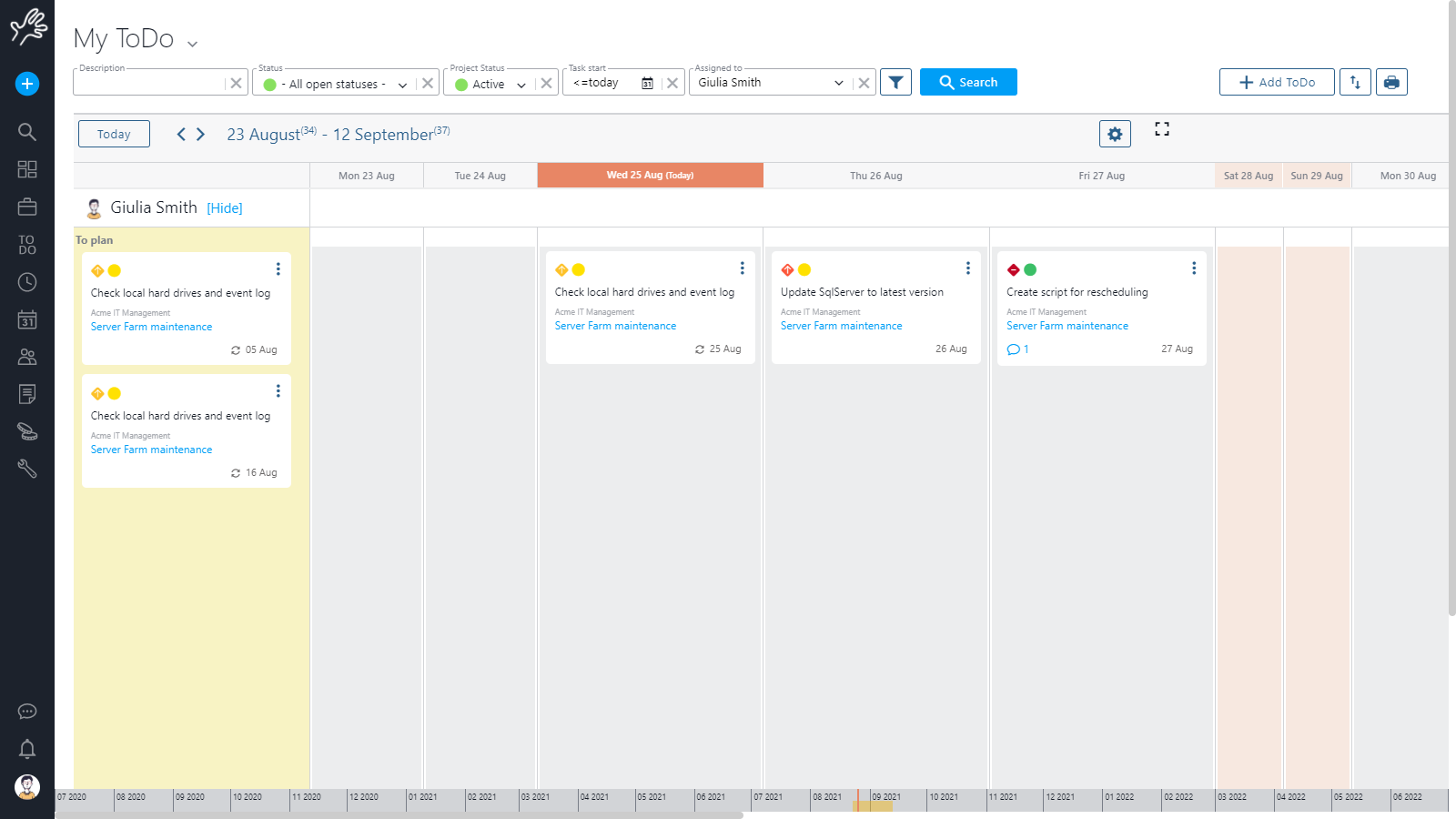Hide Giulia Smith's task row
1456x819 pixels.
[x=225, y=208]
